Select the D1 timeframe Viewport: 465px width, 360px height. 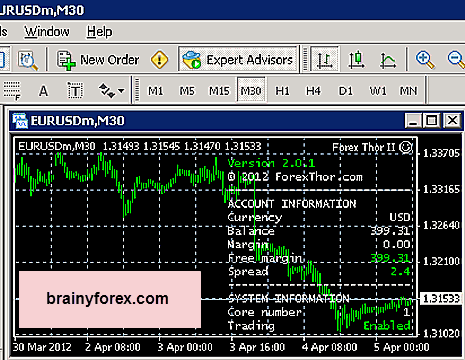345,91
